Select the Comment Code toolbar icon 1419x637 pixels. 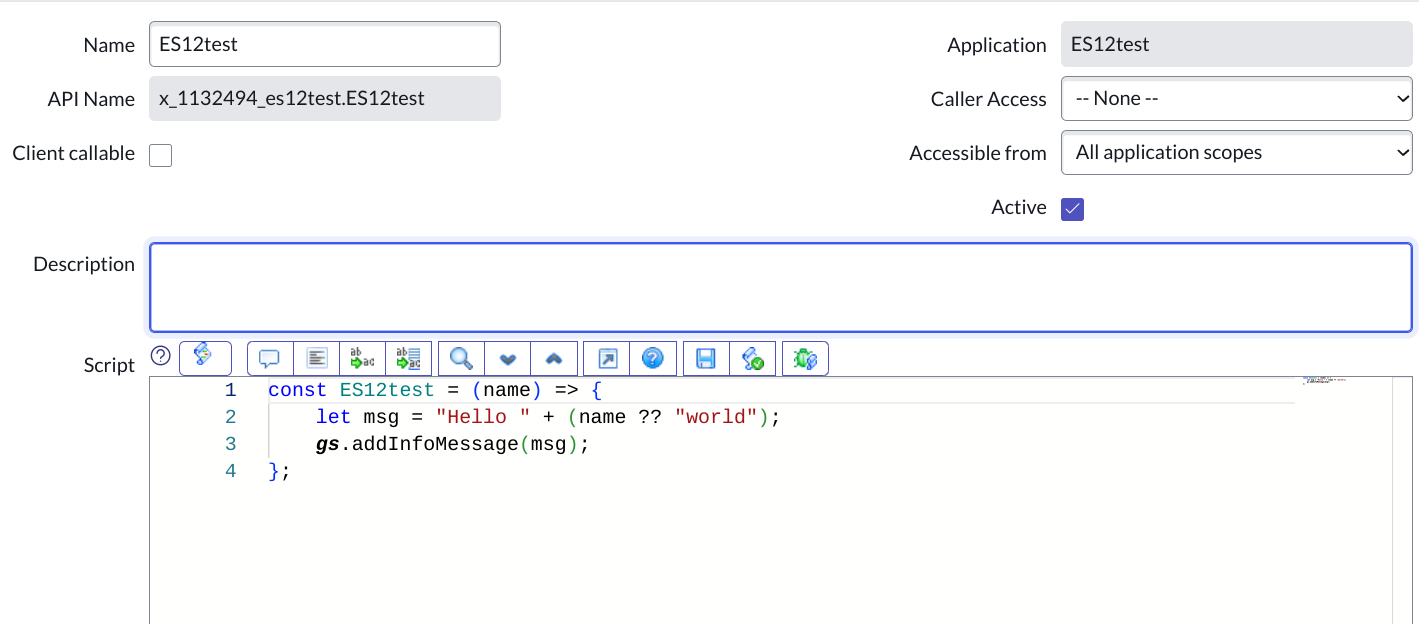(x=268, y=358)
